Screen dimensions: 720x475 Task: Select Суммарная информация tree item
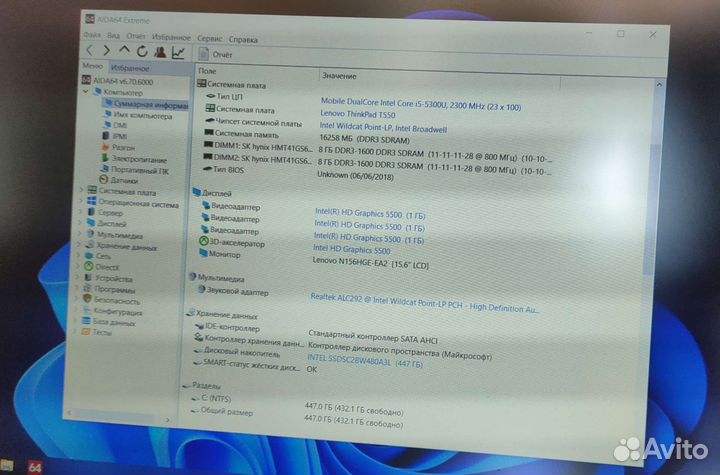(x=146, y=104)
